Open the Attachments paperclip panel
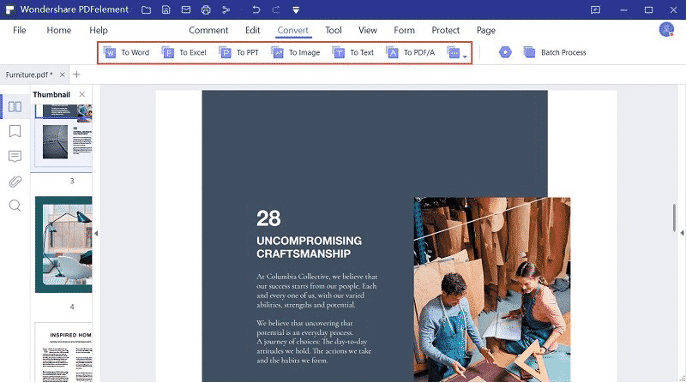Image resolution: width=687 pixels, height=383 pixels. [x=15, y=181]
